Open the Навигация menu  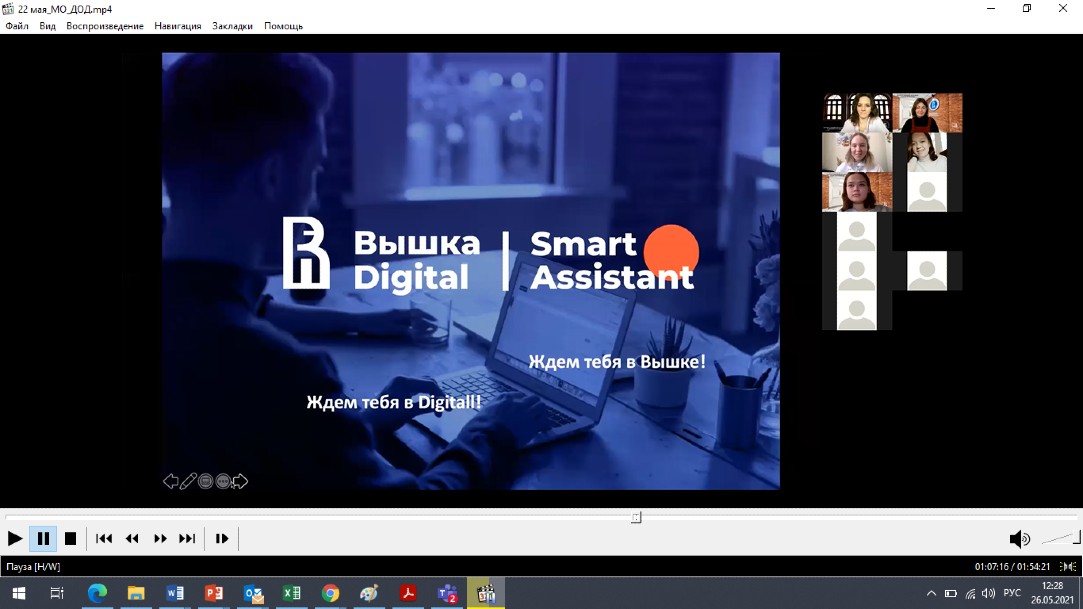[x=178, y=26]
